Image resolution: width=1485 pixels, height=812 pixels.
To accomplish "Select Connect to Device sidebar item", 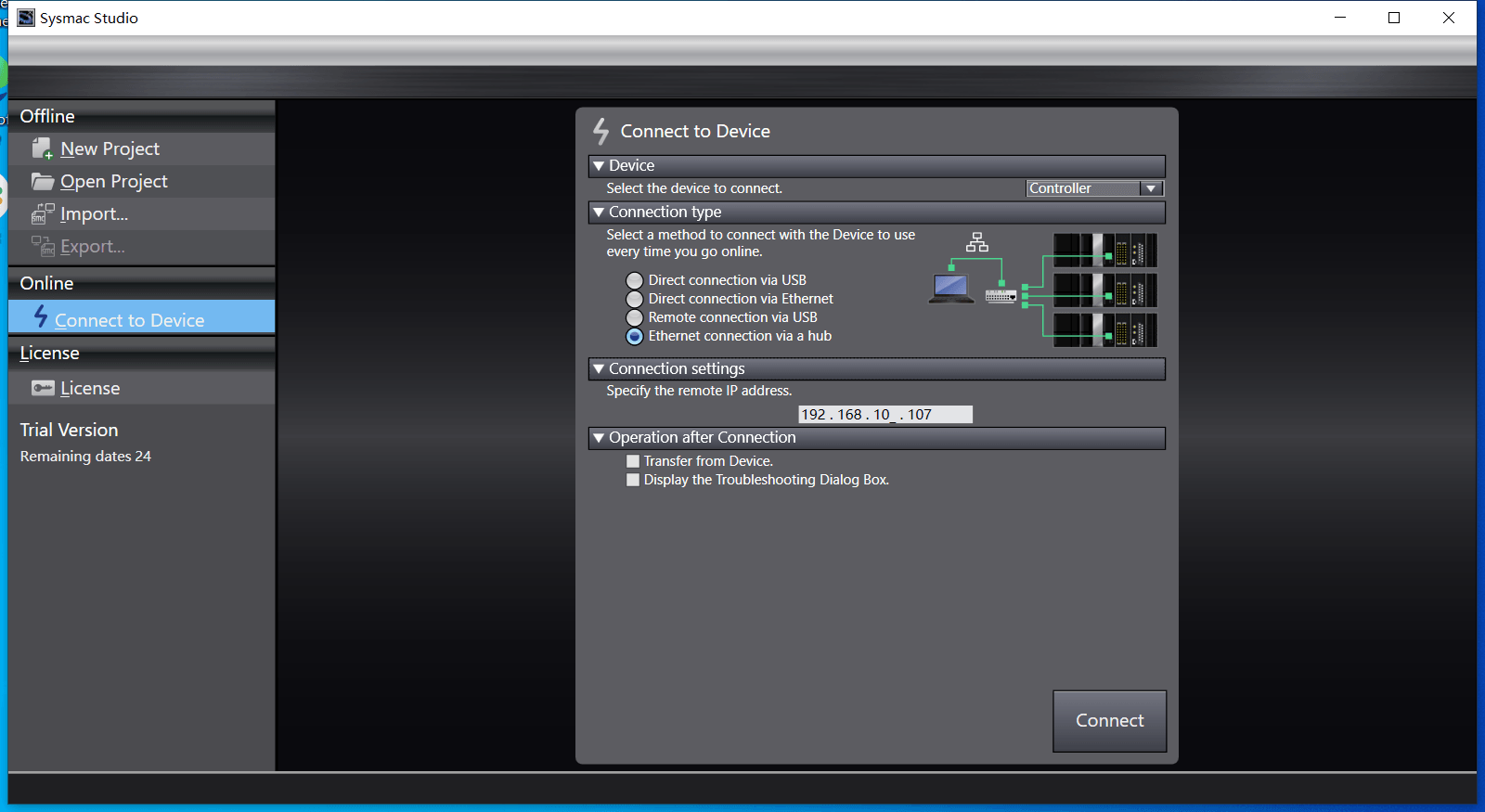I will [141, 316].
